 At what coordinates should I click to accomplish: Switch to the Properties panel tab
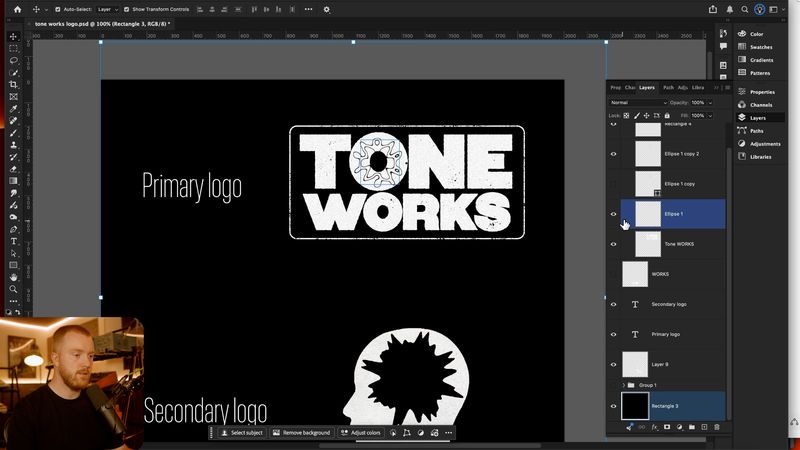[x=616, y=88]
